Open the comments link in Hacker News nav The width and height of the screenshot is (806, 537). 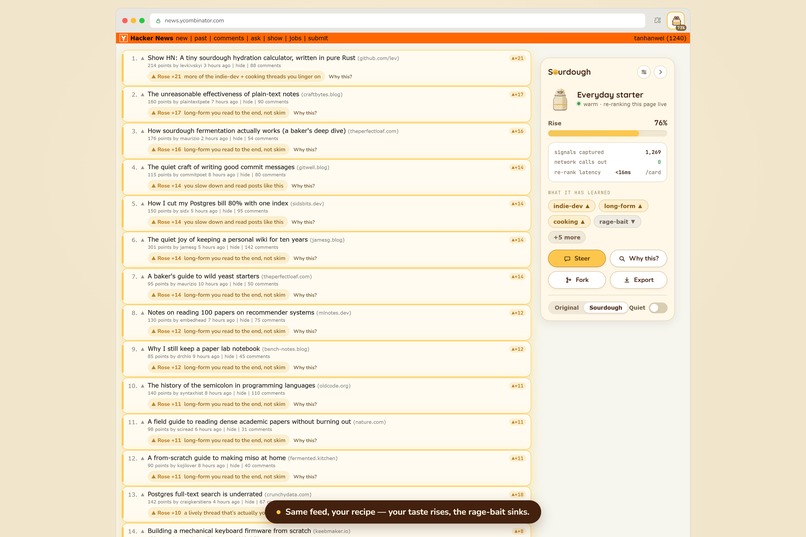(x=229, y=38)
